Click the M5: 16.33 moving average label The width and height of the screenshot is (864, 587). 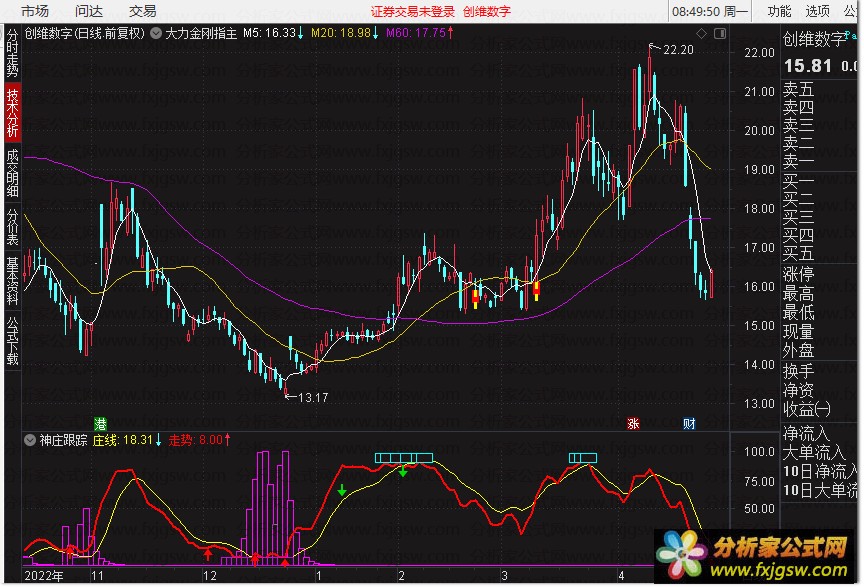pyautogui.click(x=273, y=34)
